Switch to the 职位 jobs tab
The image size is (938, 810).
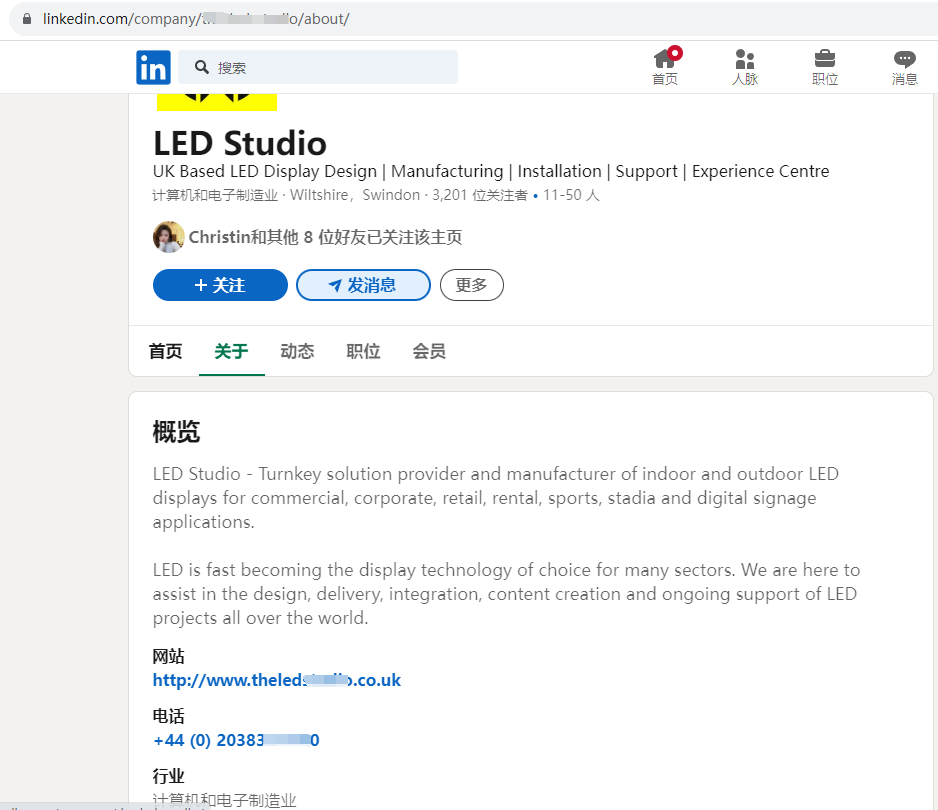pos(363,351)
